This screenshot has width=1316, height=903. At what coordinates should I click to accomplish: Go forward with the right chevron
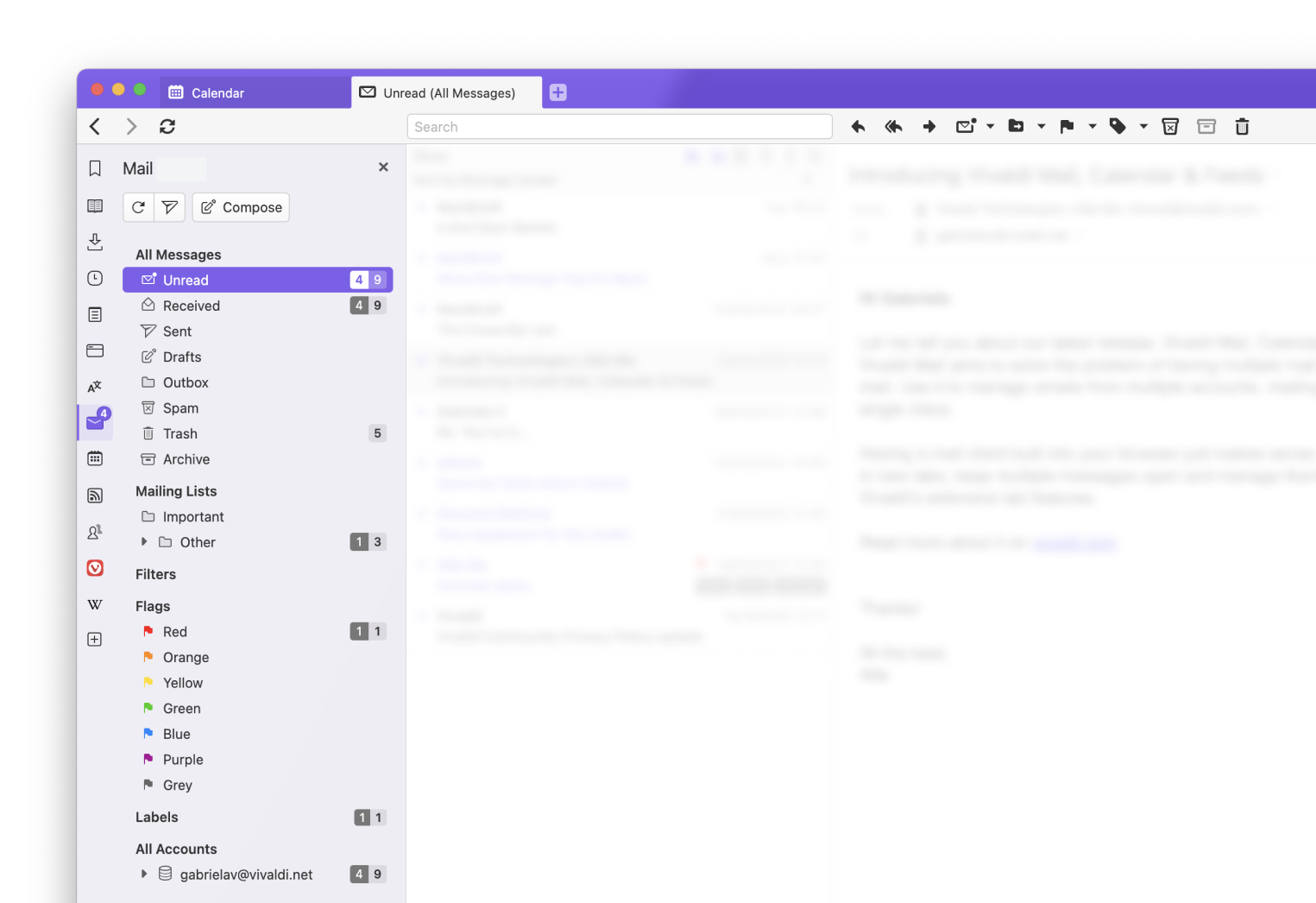[131, 127]
